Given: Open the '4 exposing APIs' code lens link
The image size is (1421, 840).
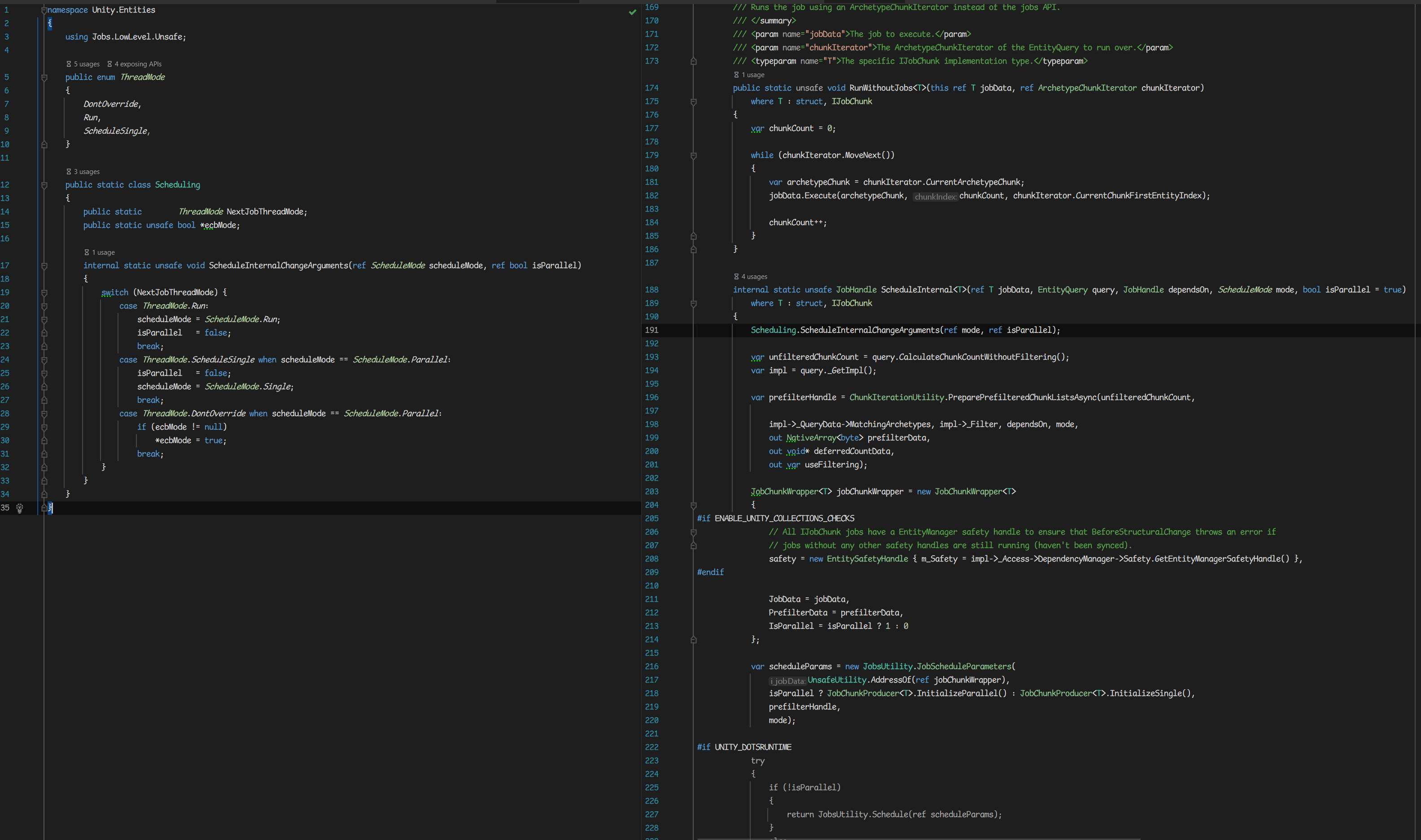Looking at the screenshot, I should (138, 64).
